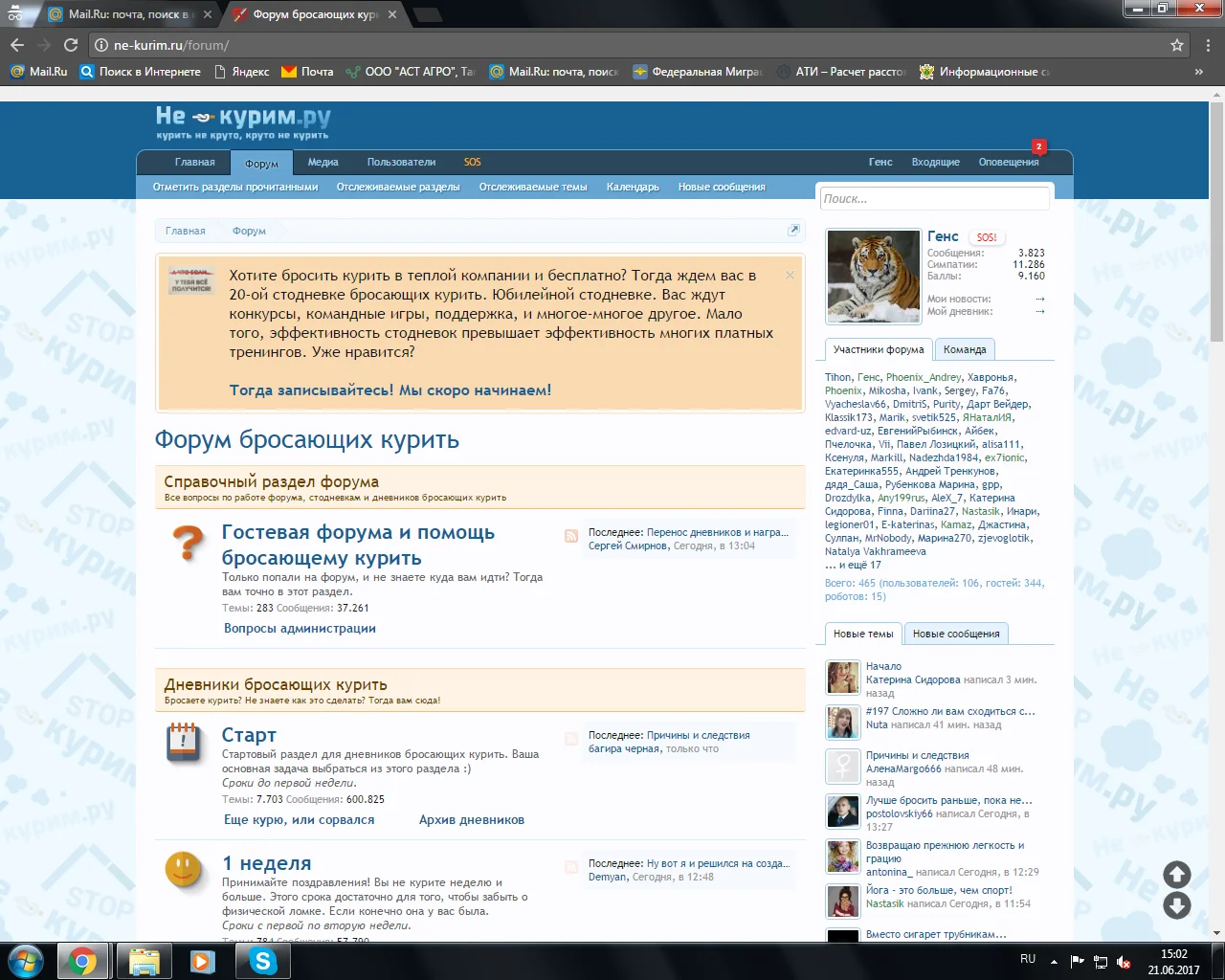Viewport: 1225px width, 980px height.
Task: Close the orange стодневка announcement banner
Action: [x=790, y=275]
